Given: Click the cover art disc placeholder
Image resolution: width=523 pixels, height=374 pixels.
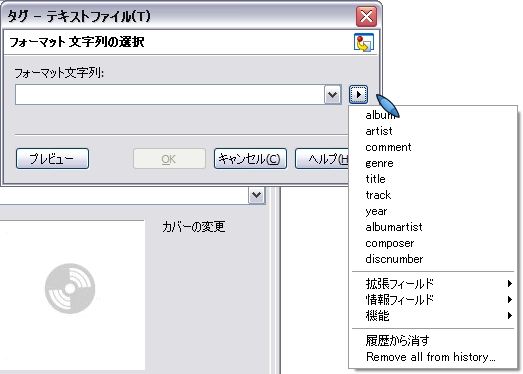Looking at the screenshot, I should point(70,289).
